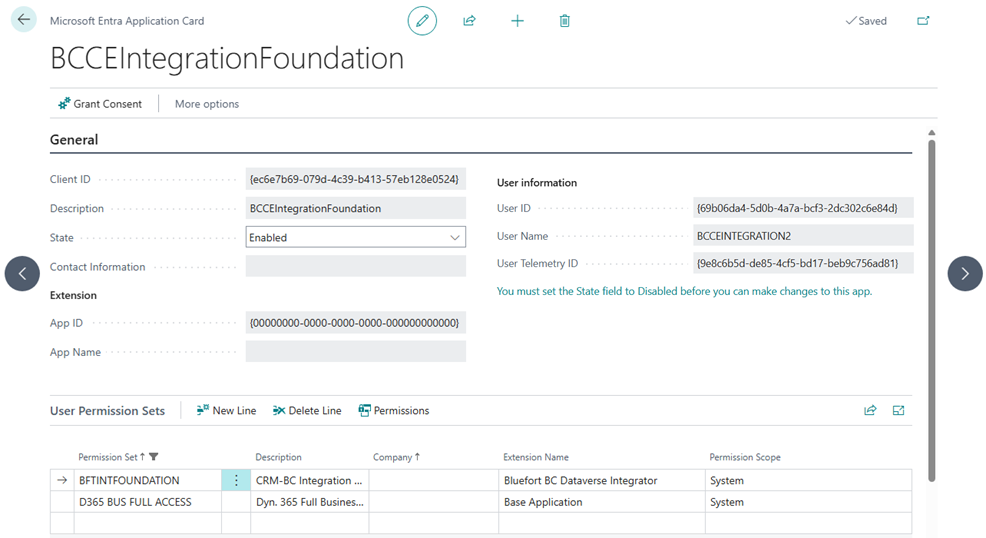
Task: Click Permissions in the subpage toolbar
Action: pos(394,411)
